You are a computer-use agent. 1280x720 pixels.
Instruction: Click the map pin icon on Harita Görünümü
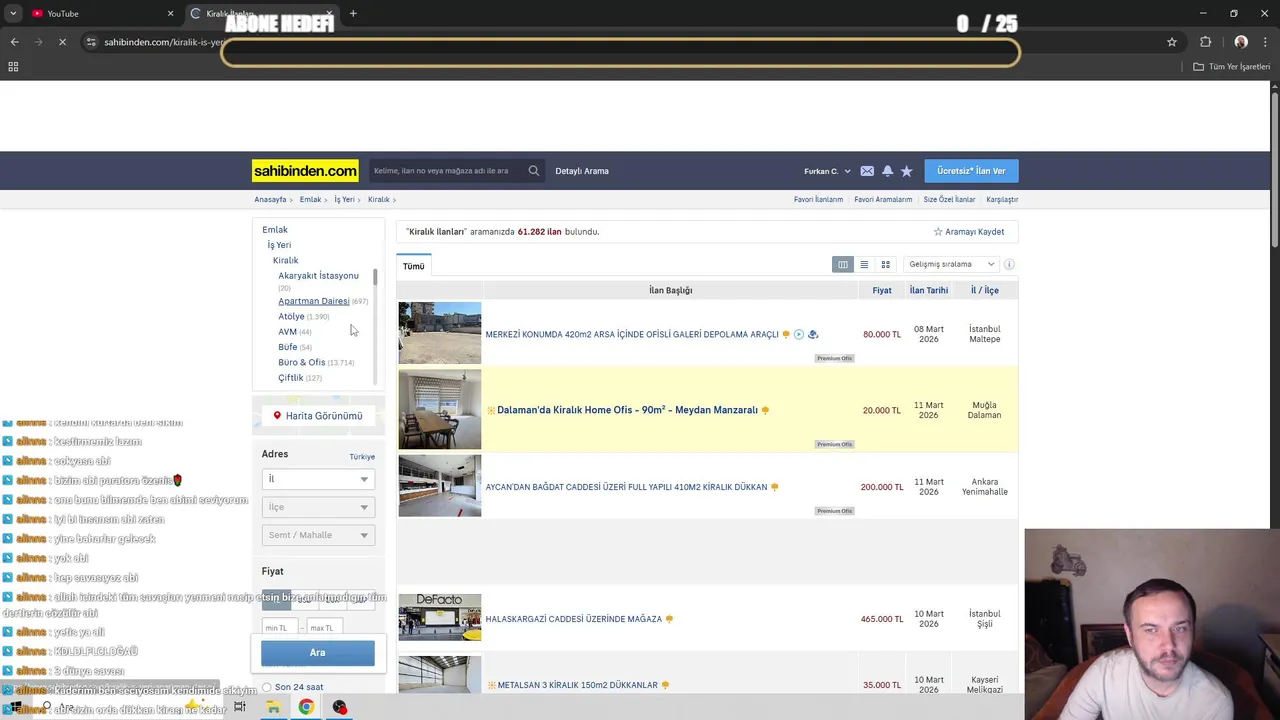(277, 415)
